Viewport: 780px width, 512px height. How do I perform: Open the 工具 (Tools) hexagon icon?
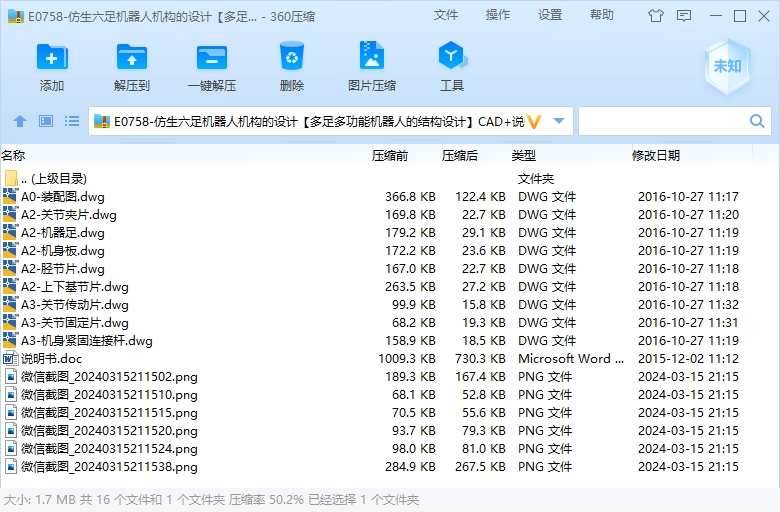coord(452,55)
